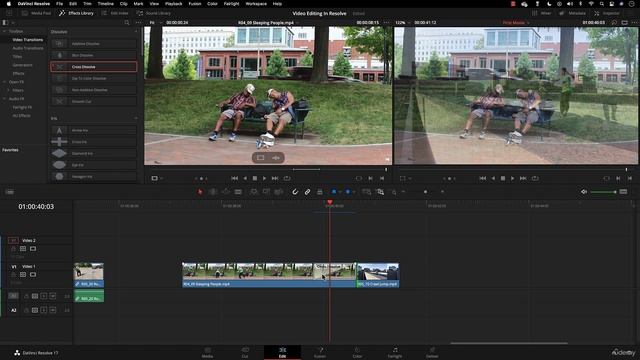Screen dimensions: 640x360
Task: Activate the red Selection Mode arrow tool
Action: [x=200, y=192]
